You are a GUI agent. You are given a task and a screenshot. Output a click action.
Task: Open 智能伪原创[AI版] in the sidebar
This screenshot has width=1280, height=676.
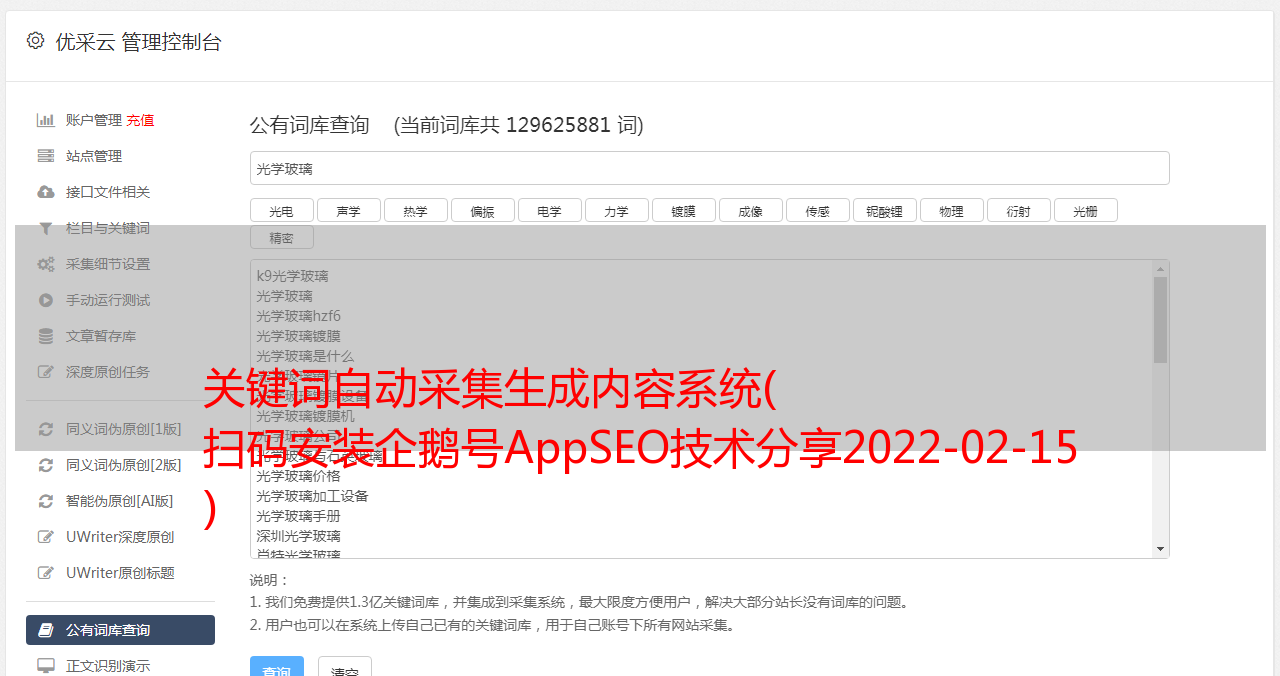pos(120,501)
